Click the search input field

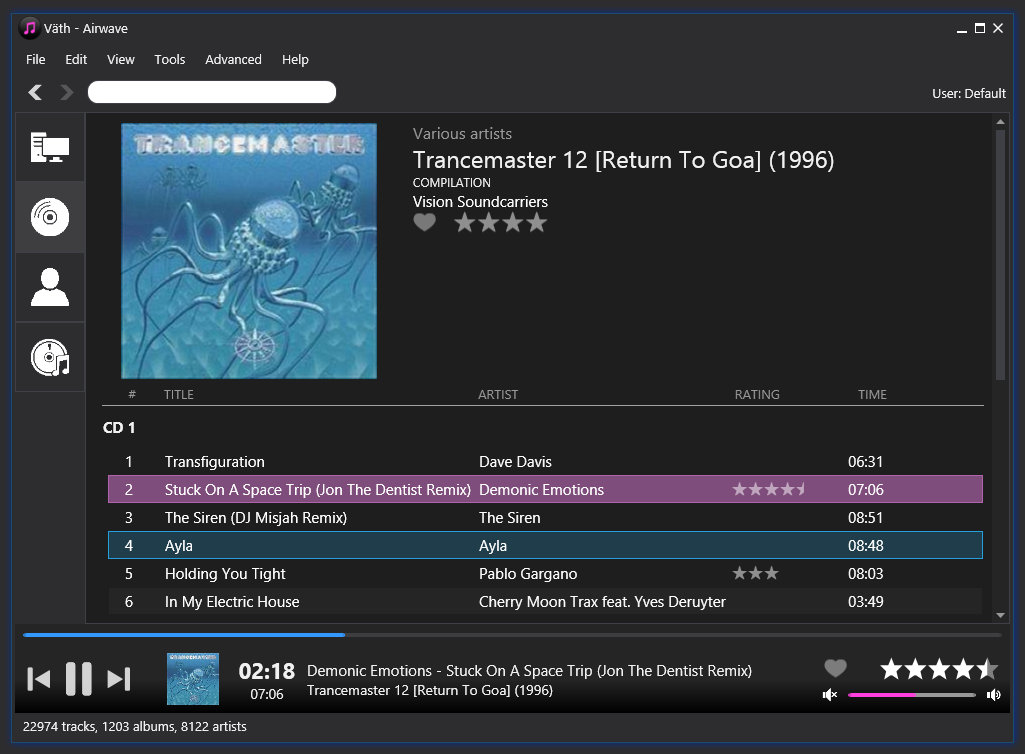[x=212, y=93]
